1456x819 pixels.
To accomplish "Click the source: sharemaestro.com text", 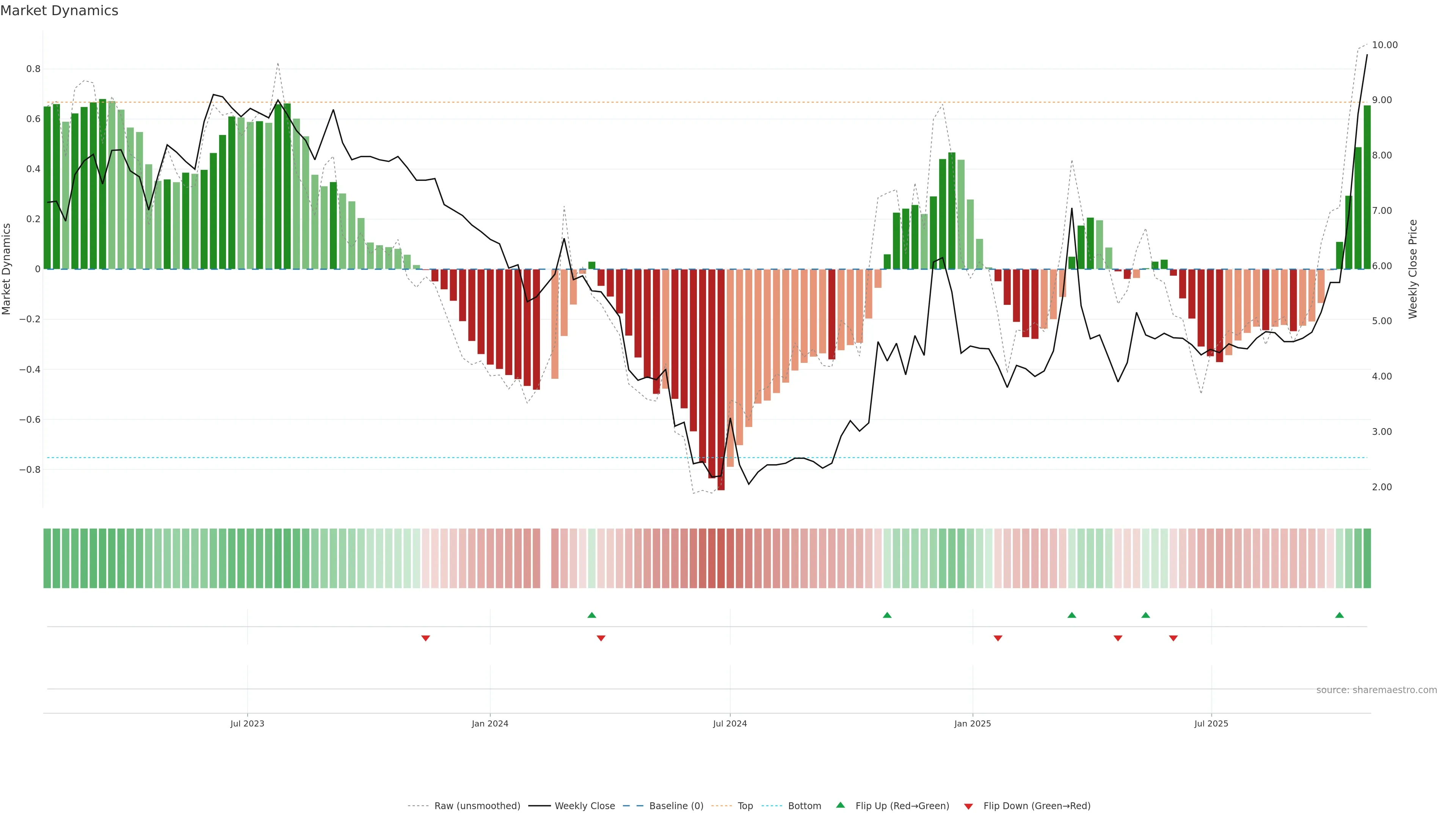I will click(x=1376, y=690).
